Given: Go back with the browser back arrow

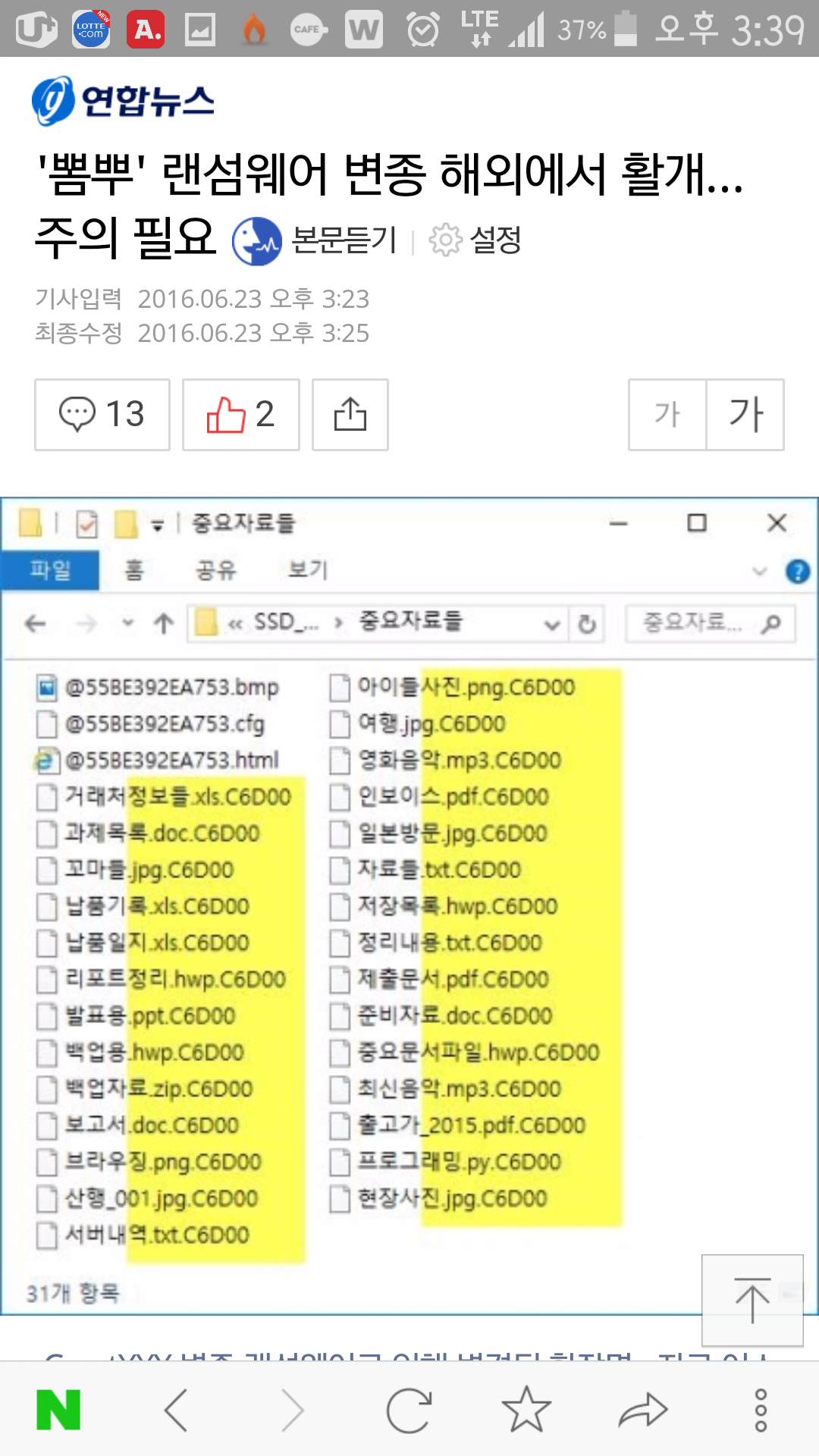Looking at the screenshot, I should 176,1410.
